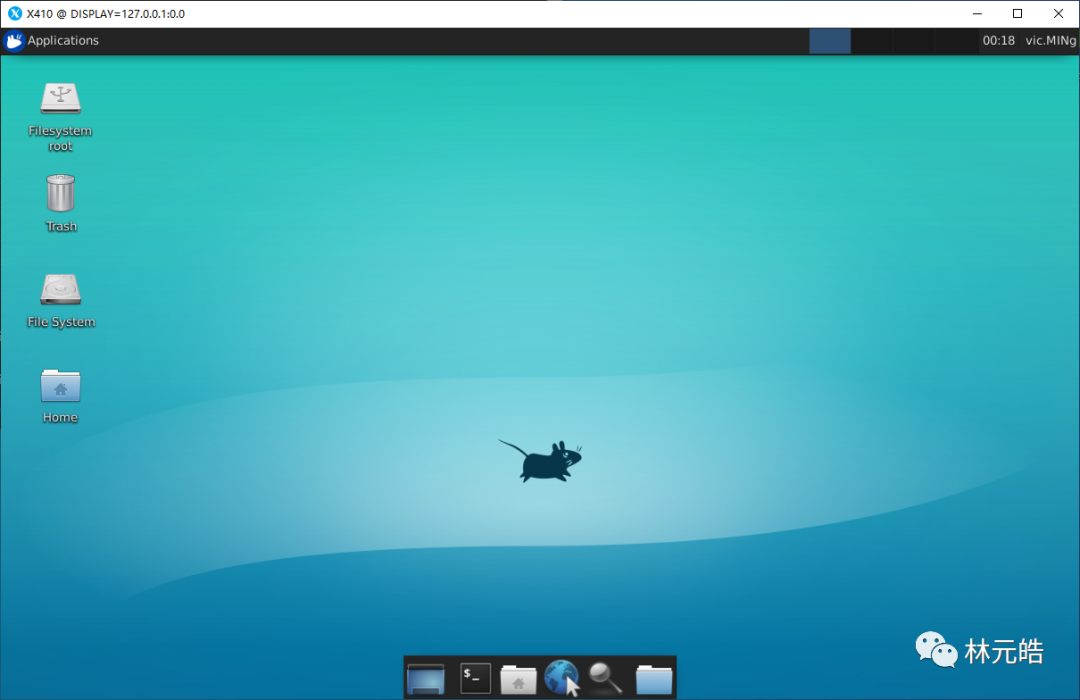Select the Trash desktop icon

click(x=61, y=203)
